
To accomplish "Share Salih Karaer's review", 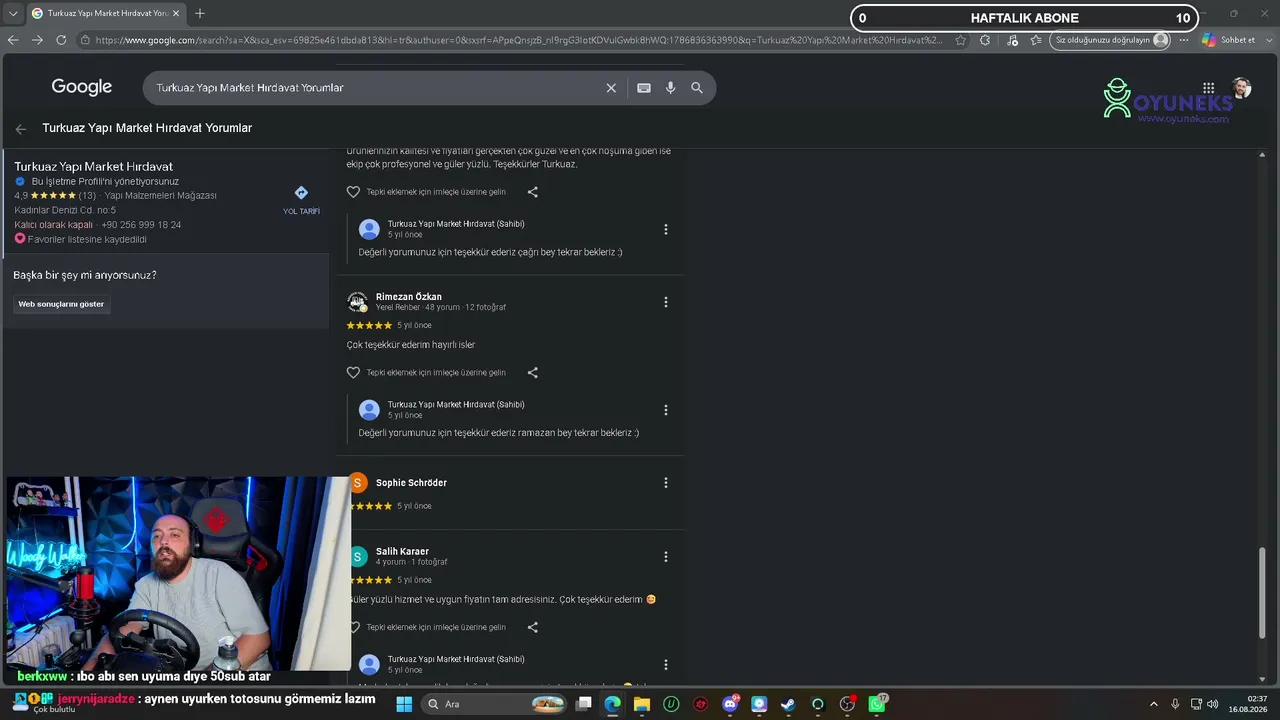I will (x=532, y=628).
